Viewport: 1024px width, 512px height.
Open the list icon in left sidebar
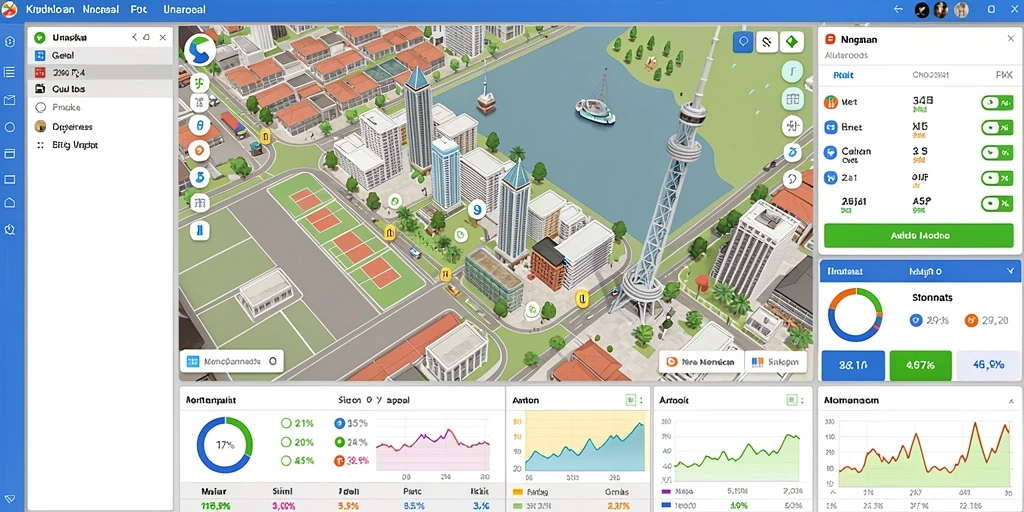click(x=10, y=71)
